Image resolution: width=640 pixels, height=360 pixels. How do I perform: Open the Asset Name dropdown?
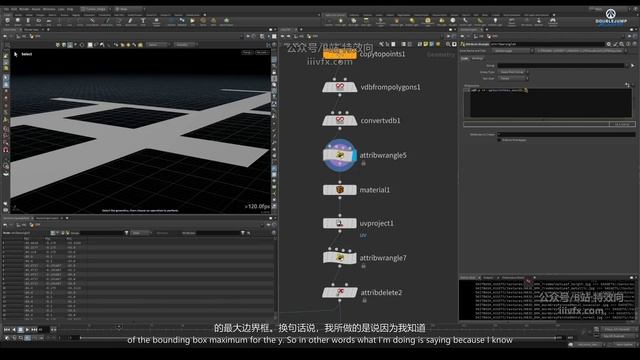tap(512, 51)
